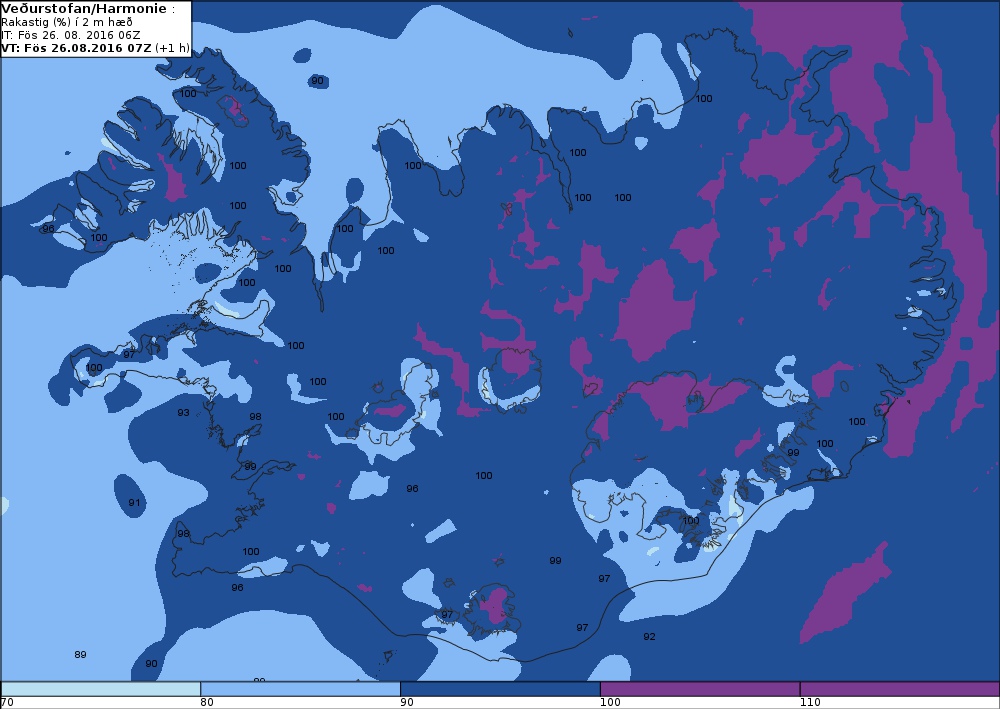Viewport: 1000px width, 709px height.
Task: Click the 'Rakastig (%) í 2 m hæð' line
Action: 66,22
